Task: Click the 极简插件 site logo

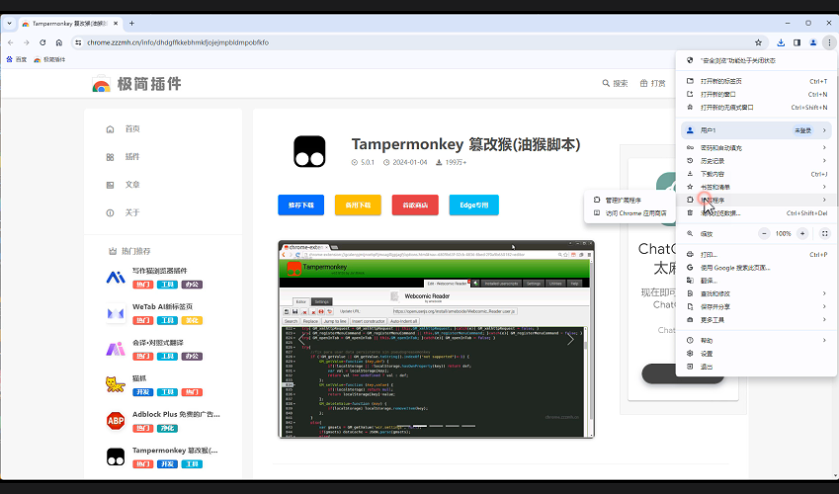Action: tap(136, 84)
